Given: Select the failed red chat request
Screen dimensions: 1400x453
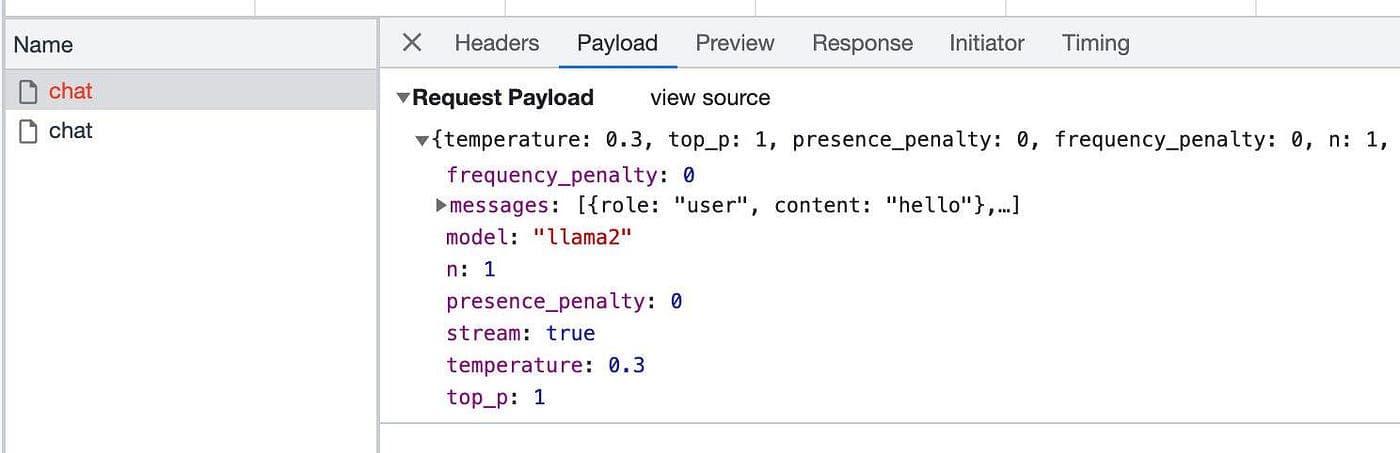Looking at the screenshot, I should [x=70, y=91].
